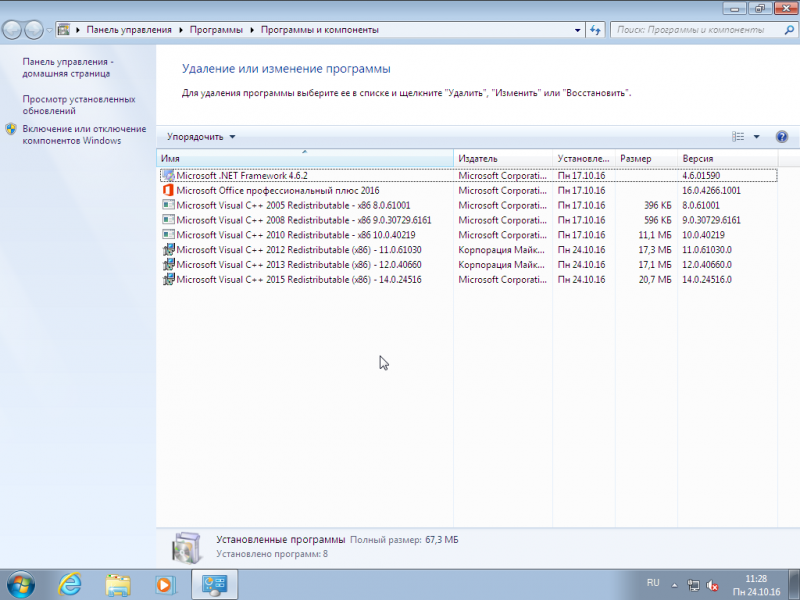The height and width of the screenshot is (600, 800).
Task: Open the Упорядочить dropdown menu
Action: (x=201, y=137)
